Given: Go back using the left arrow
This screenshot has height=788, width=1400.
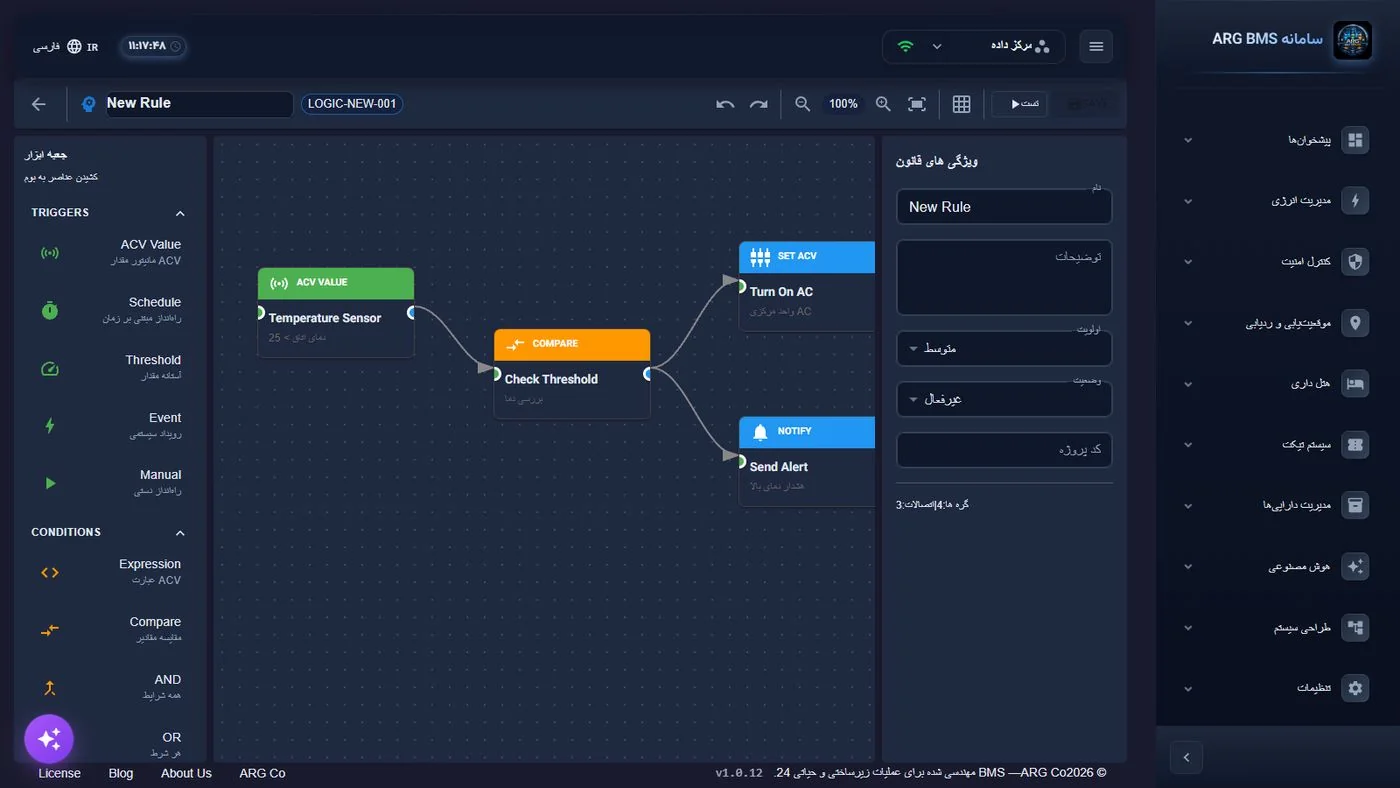Looking at the screenshot, I should tap(39, 104).
